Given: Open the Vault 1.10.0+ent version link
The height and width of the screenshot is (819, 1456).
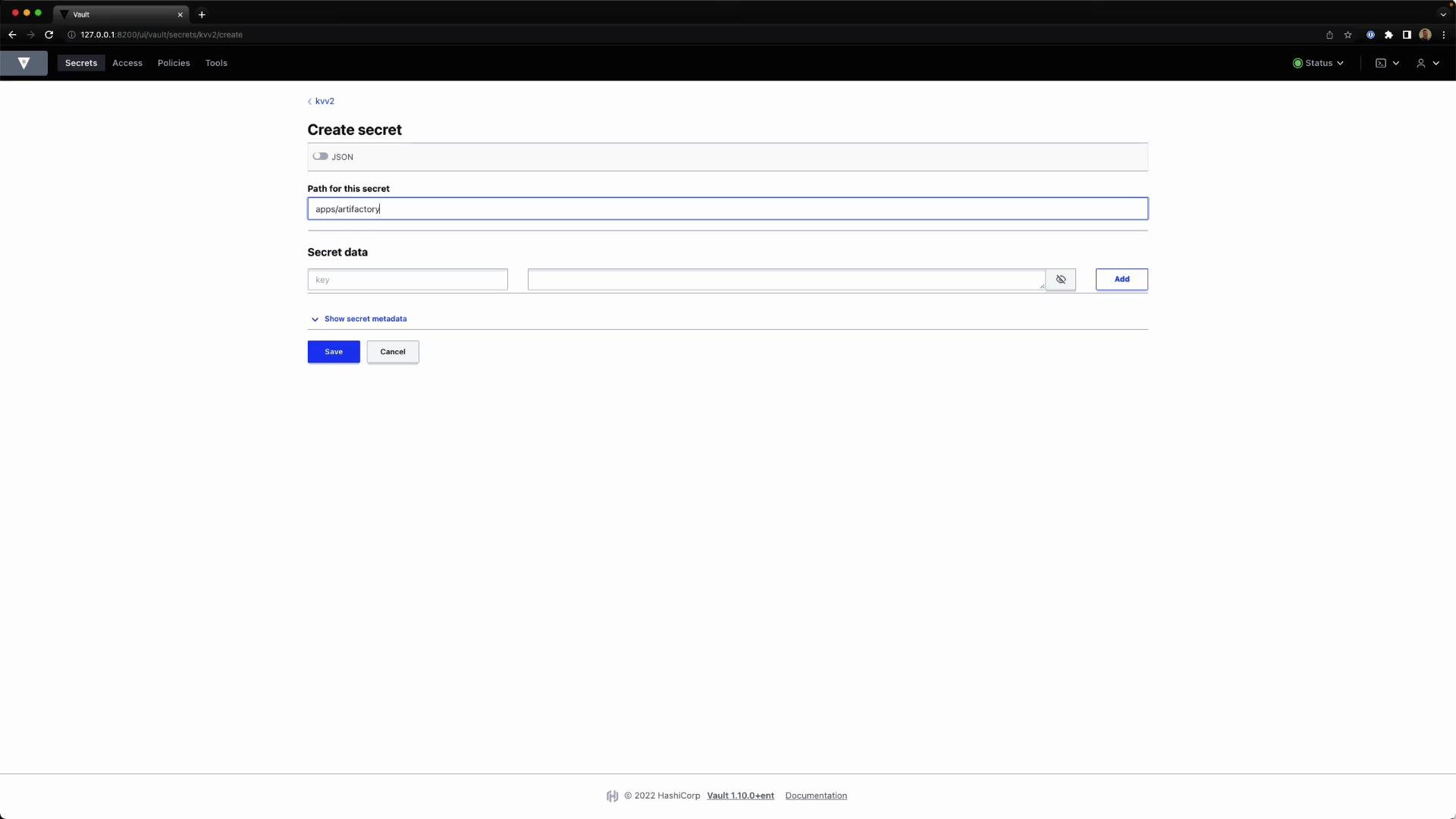Looking at the screenshot, I should pyautogui.click(x=740, y=795).
